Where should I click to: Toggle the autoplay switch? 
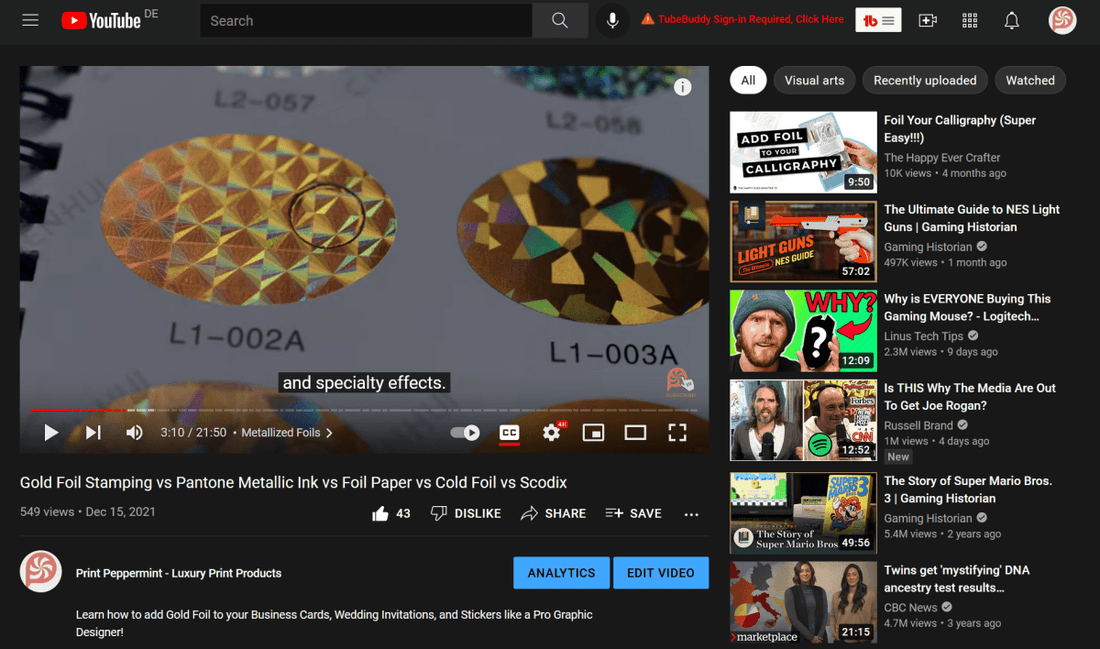tap(465, 433)
